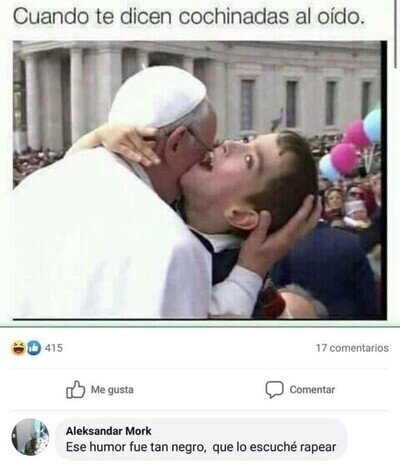The height and width of the screenshot is (465, 400).
Task: Click the white skullcap in the photo
Action: coord(157,97)
